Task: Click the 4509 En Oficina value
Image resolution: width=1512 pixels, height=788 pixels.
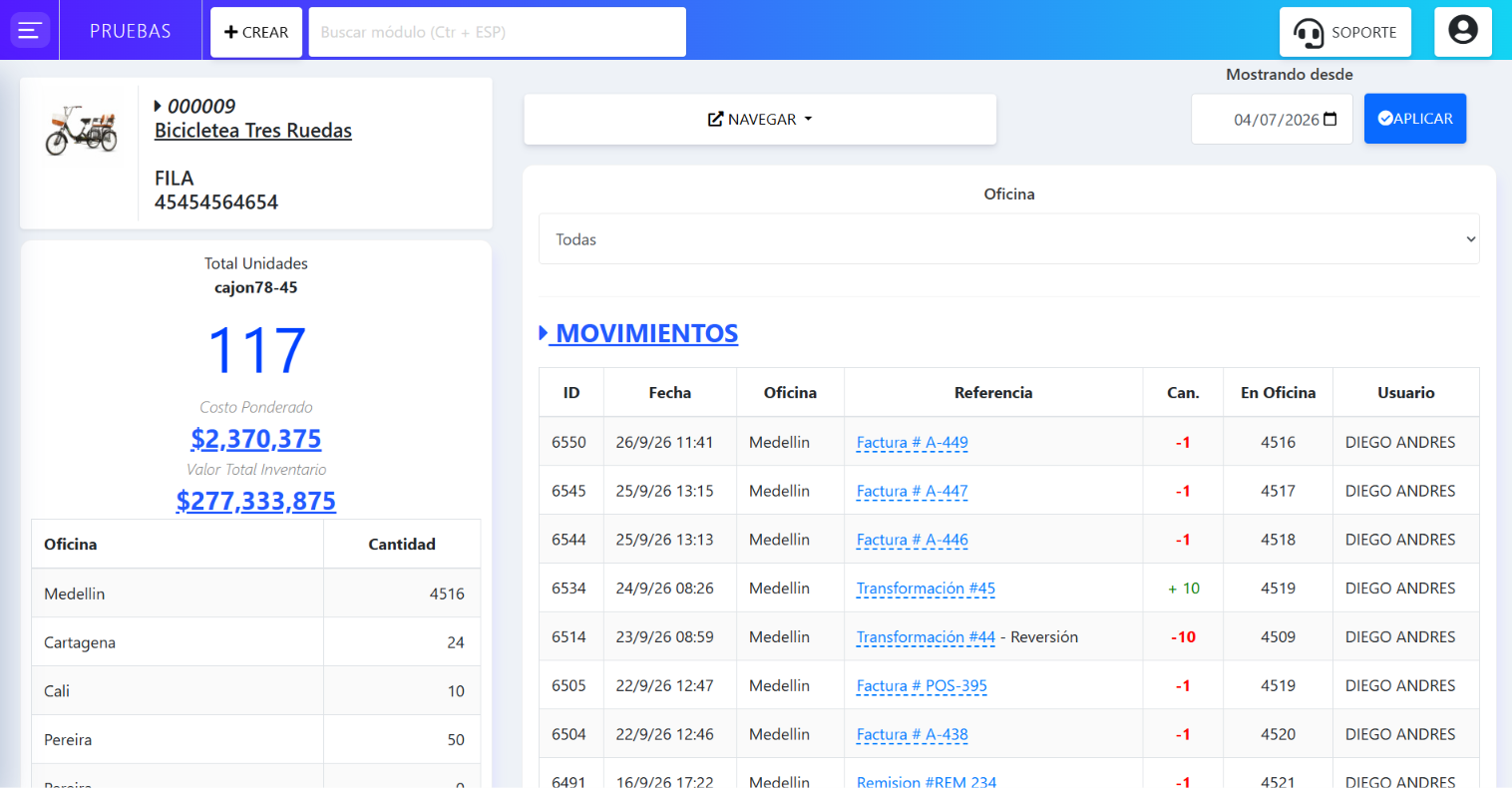Action: pos(1278,637)
